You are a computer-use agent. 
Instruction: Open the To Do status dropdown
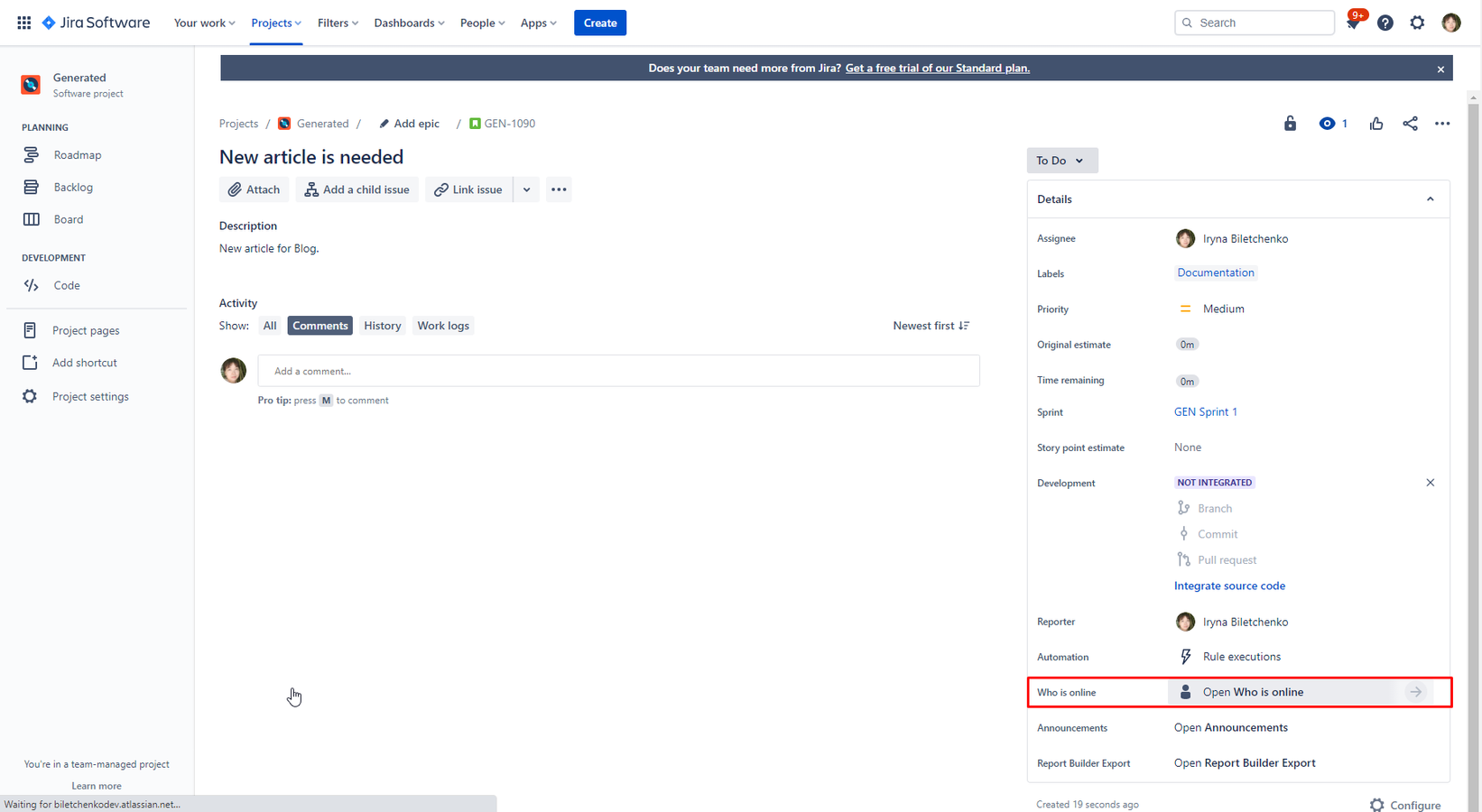[1062, 161]
